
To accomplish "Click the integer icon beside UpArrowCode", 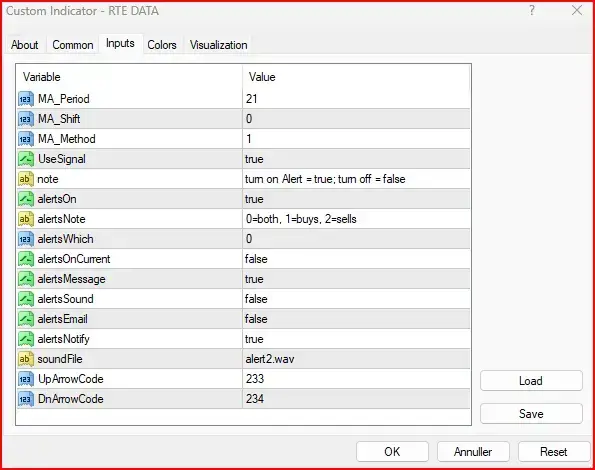I will coord(26,379).
